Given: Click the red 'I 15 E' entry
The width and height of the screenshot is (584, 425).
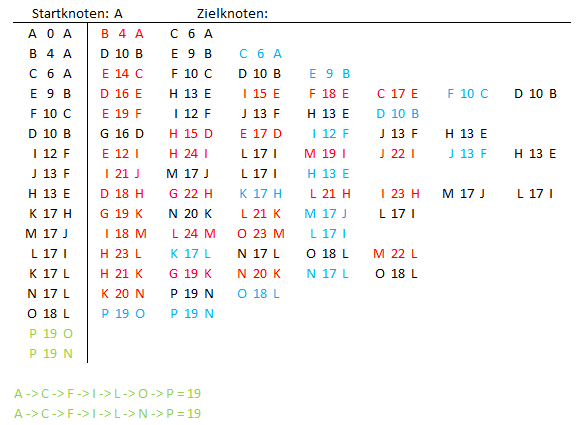Looking at the screenshot, I should point(261,94).
